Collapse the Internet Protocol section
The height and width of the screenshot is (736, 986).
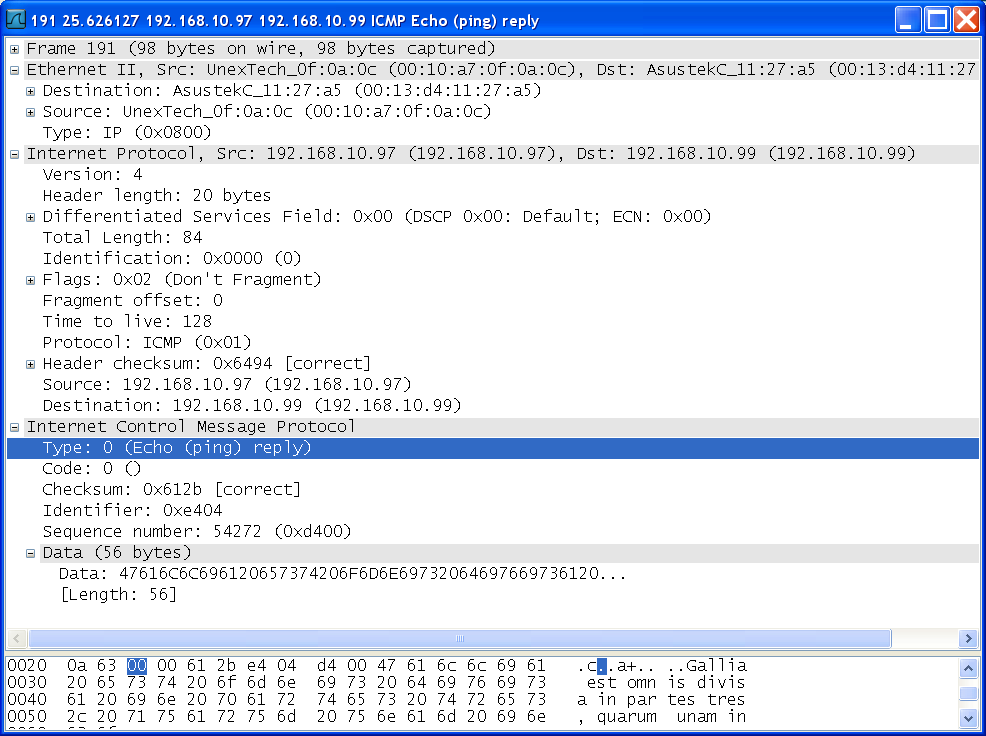click(14, 154)
